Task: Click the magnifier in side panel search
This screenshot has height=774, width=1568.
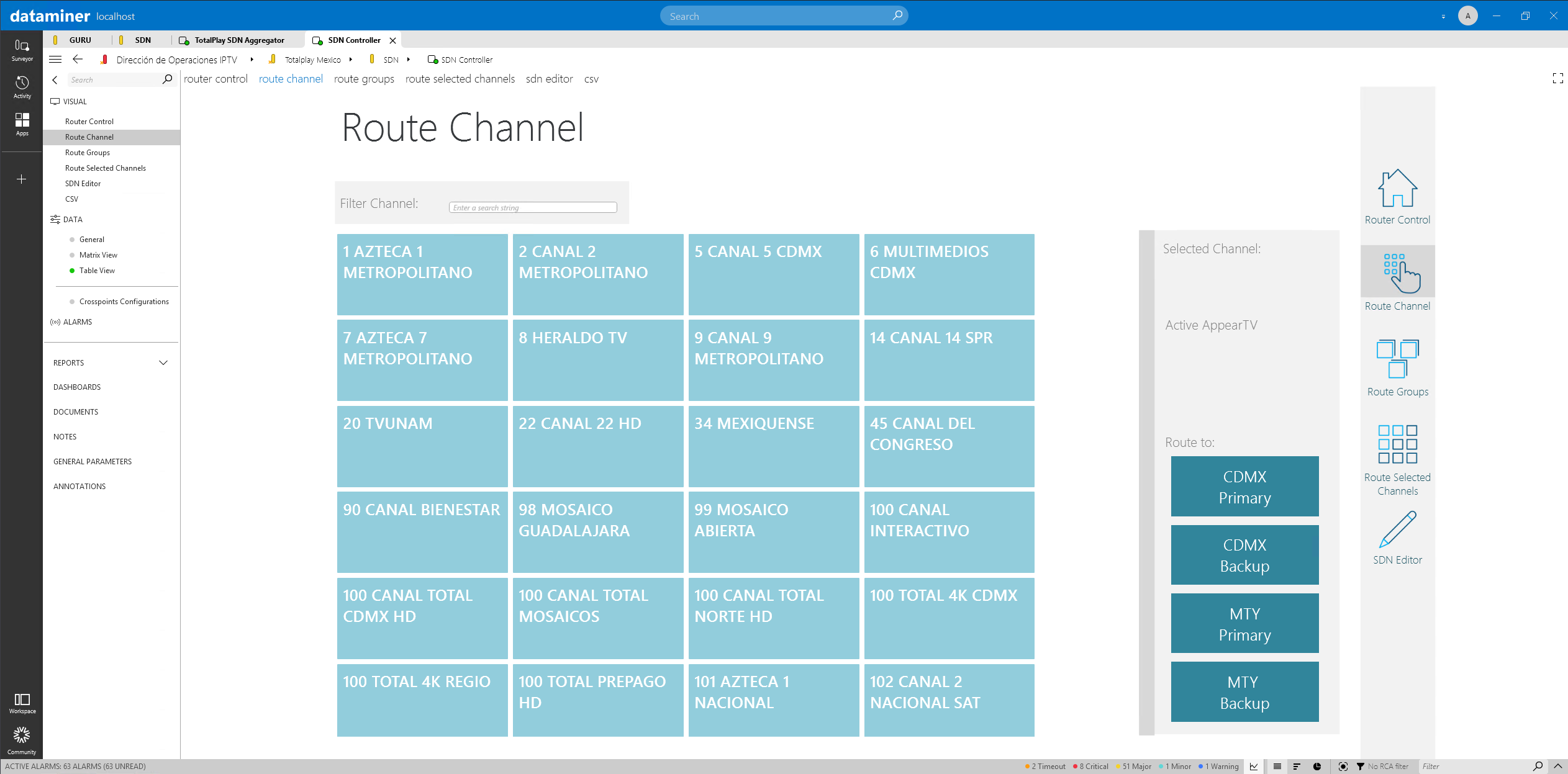Action: point(167,79)
